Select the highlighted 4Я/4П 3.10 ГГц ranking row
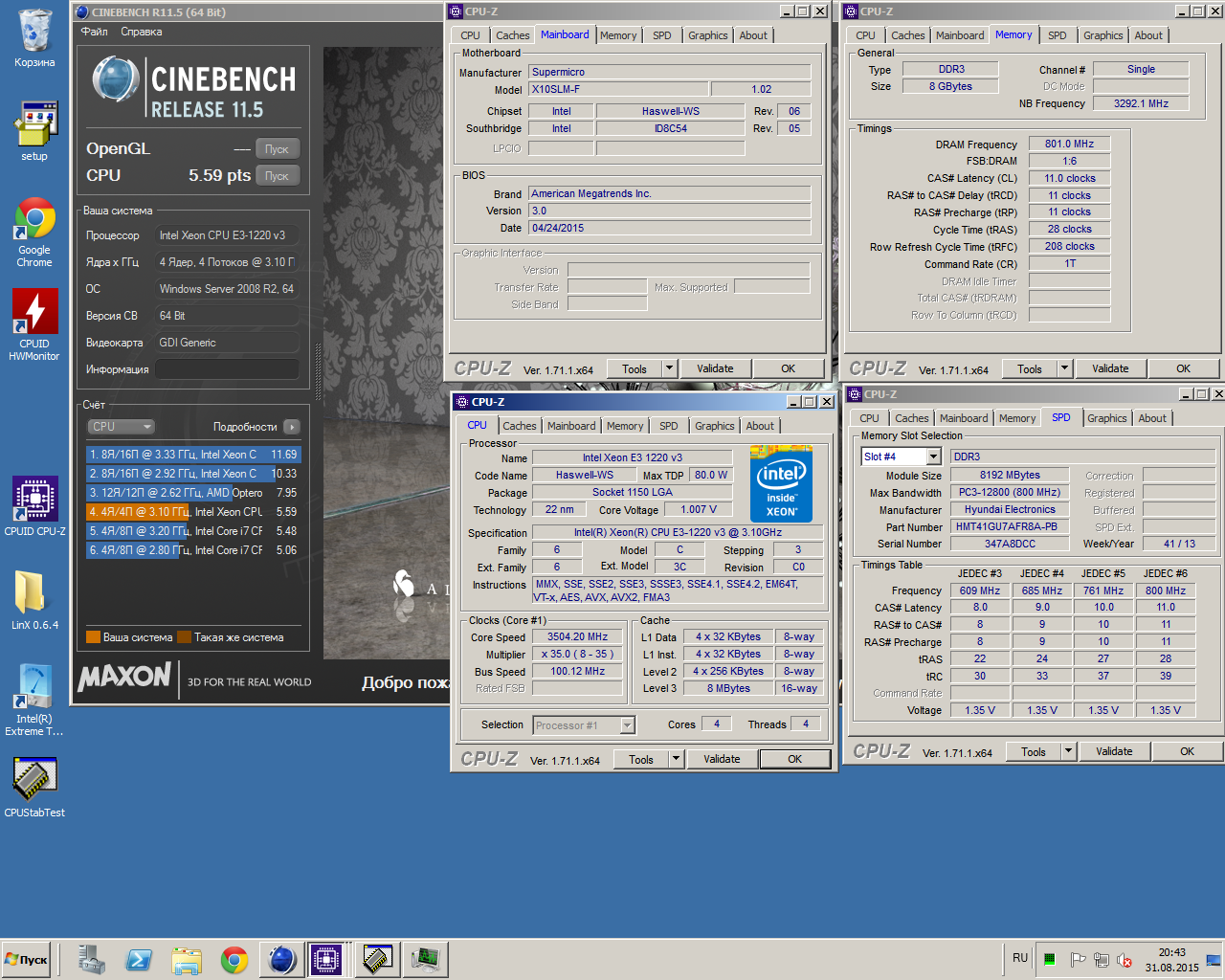The image size is (1225, 980). point(193,512)
